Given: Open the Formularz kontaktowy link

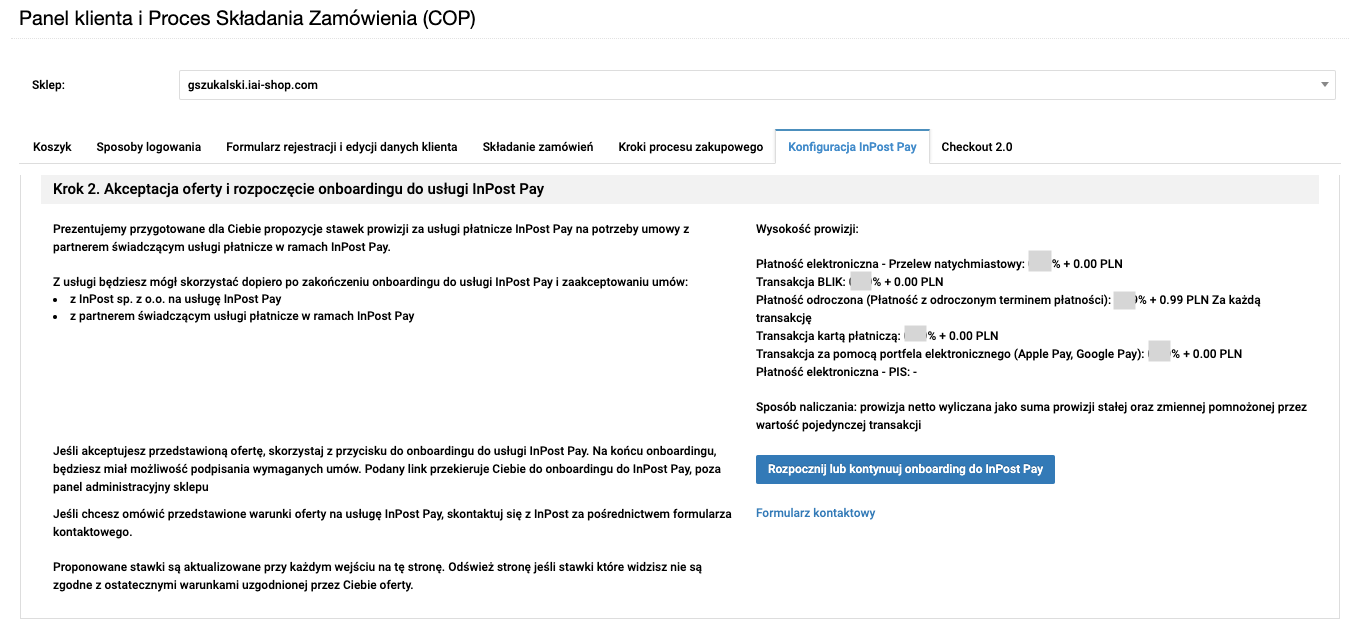Looking at the screenshot, I should coord(815,513).
